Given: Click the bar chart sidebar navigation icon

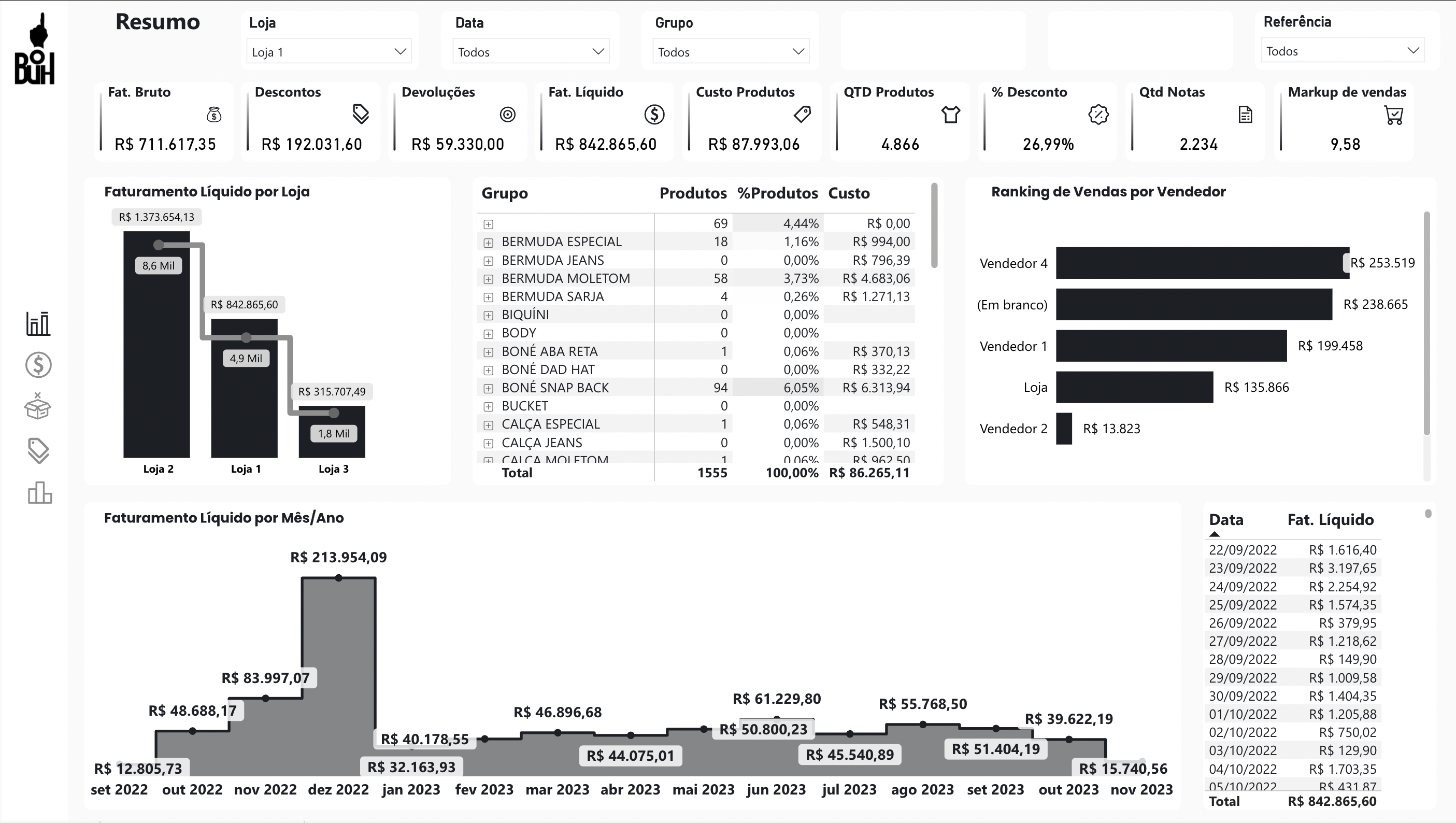Looking at the screenshot, I should point(38,323).
